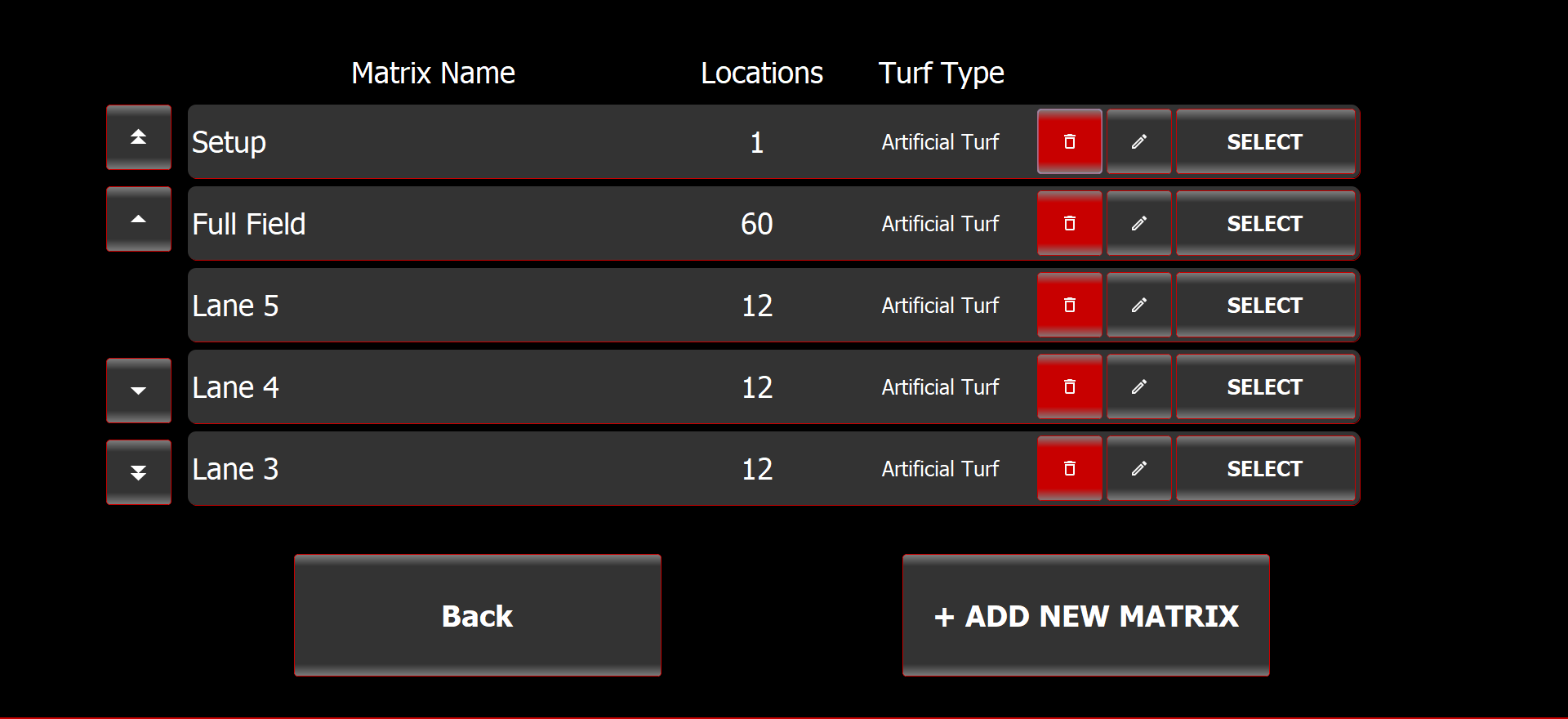
Task: Edit the Full Field matrix
Action: tap(1138, 223)
